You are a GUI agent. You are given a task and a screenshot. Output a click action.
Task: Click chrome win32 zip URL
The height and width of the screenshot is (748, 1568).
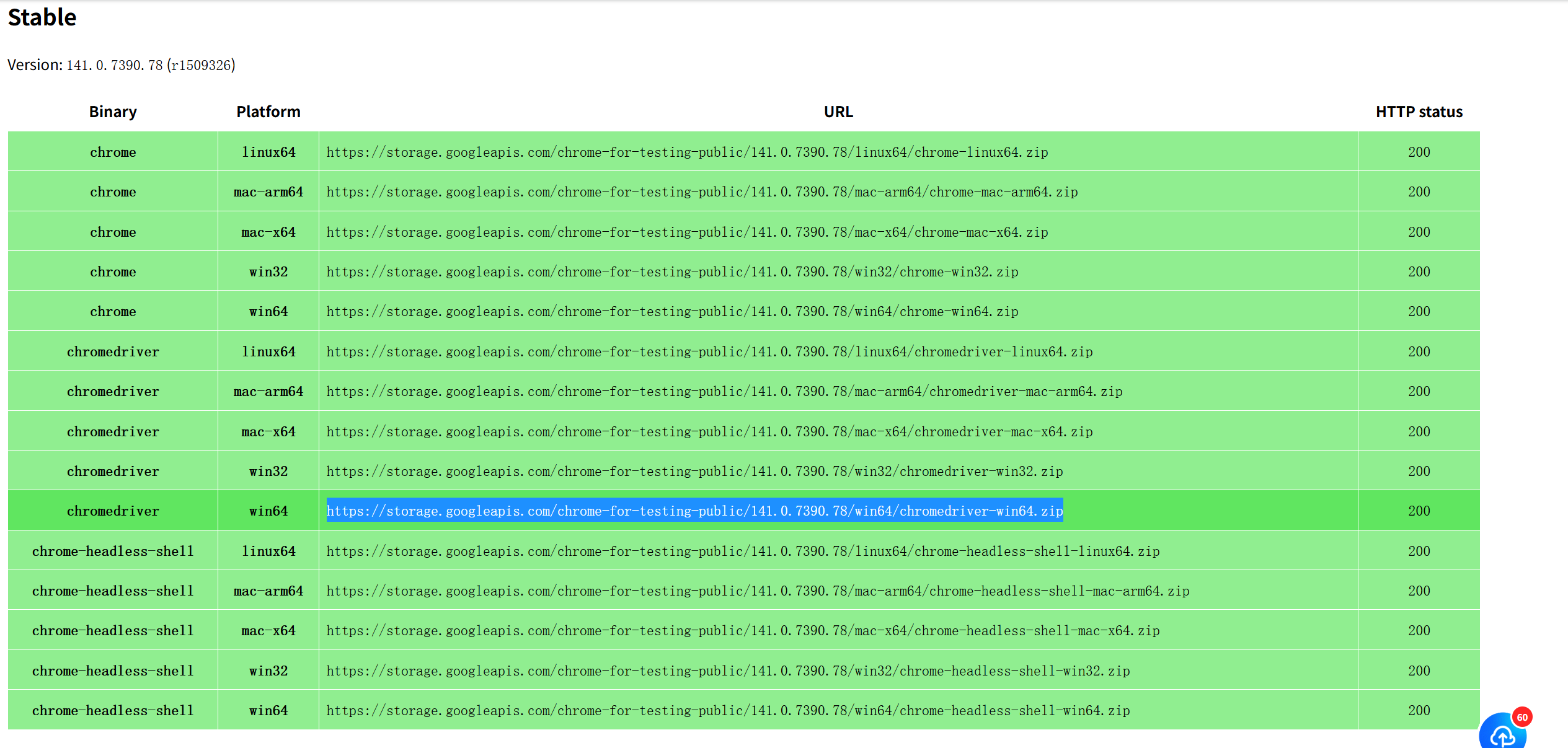[x=672, y=272]
